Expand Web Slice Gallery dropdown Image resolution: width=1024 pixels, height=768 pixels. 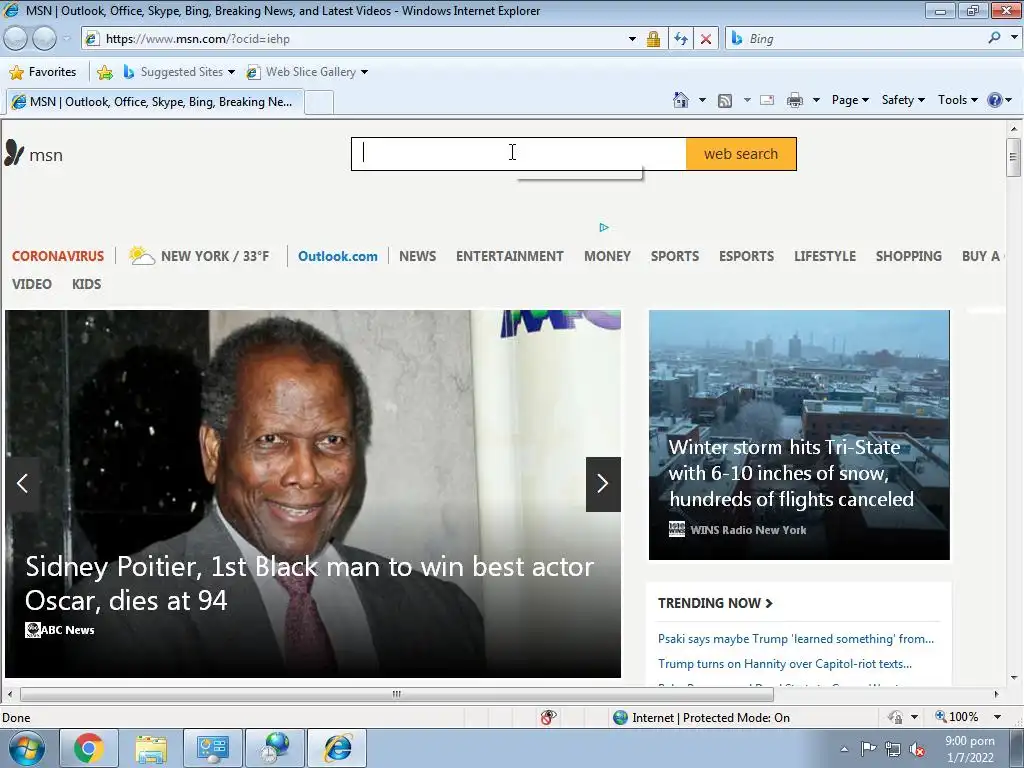[364, 72]
